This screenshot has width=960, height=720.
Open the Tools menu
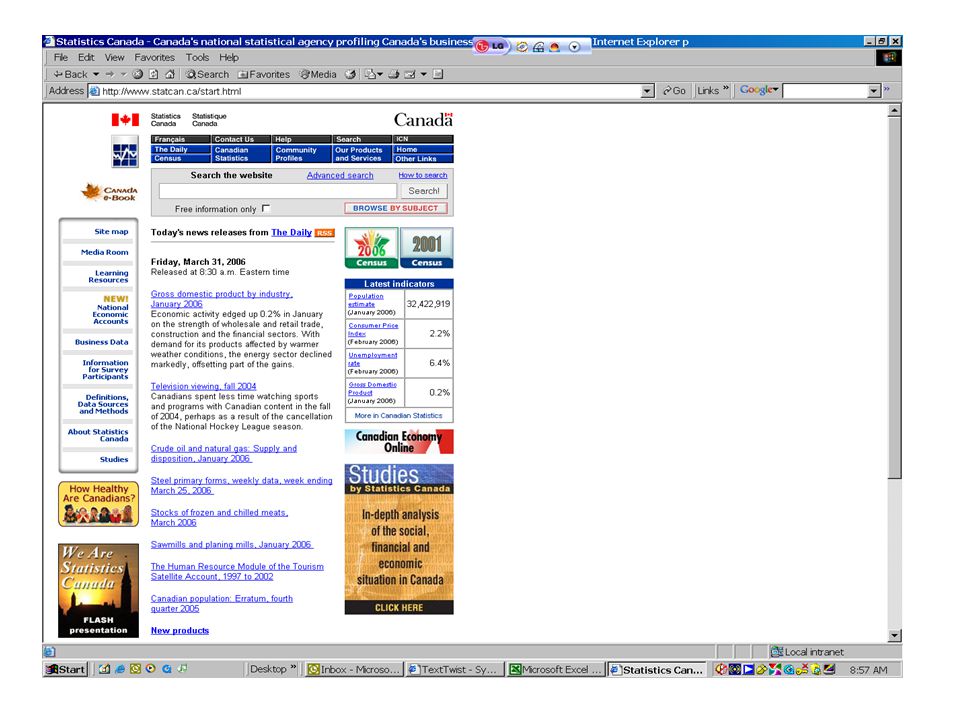197,57
